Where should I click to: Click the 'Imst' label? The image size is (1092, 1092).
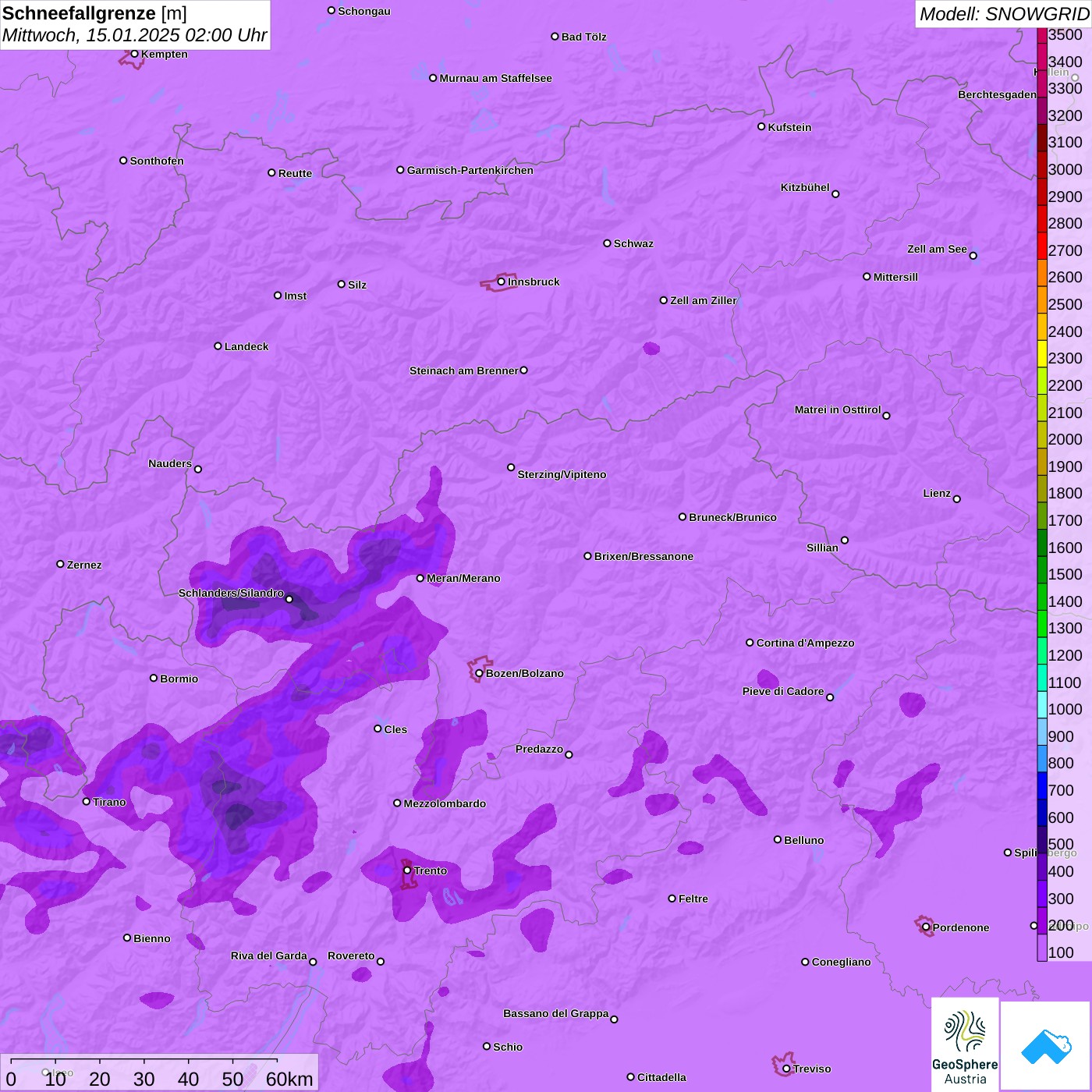pos(295,296)
